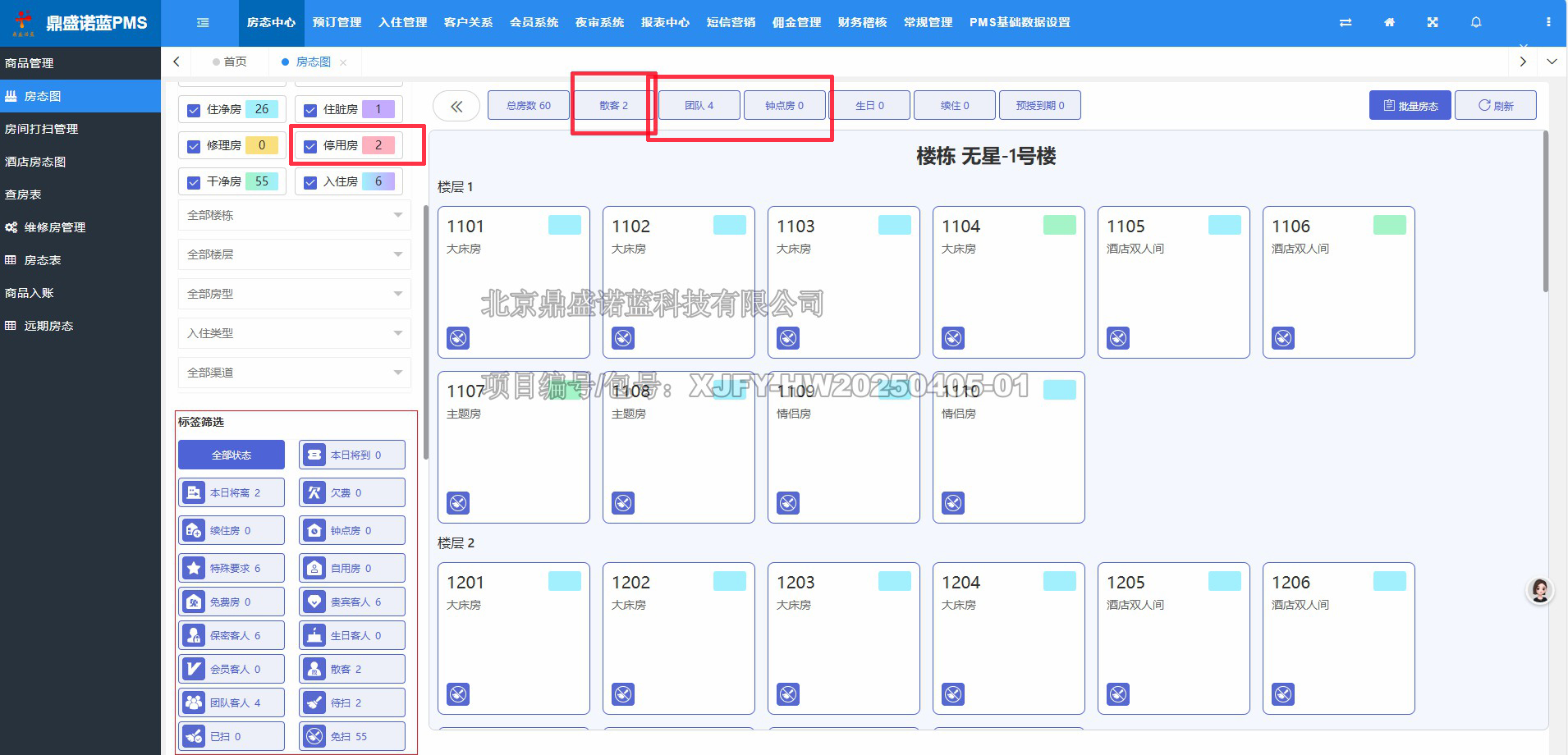Open the 报表中心 menu
The width and height of the screenshot is (1568, 755).
pos(665,22)
